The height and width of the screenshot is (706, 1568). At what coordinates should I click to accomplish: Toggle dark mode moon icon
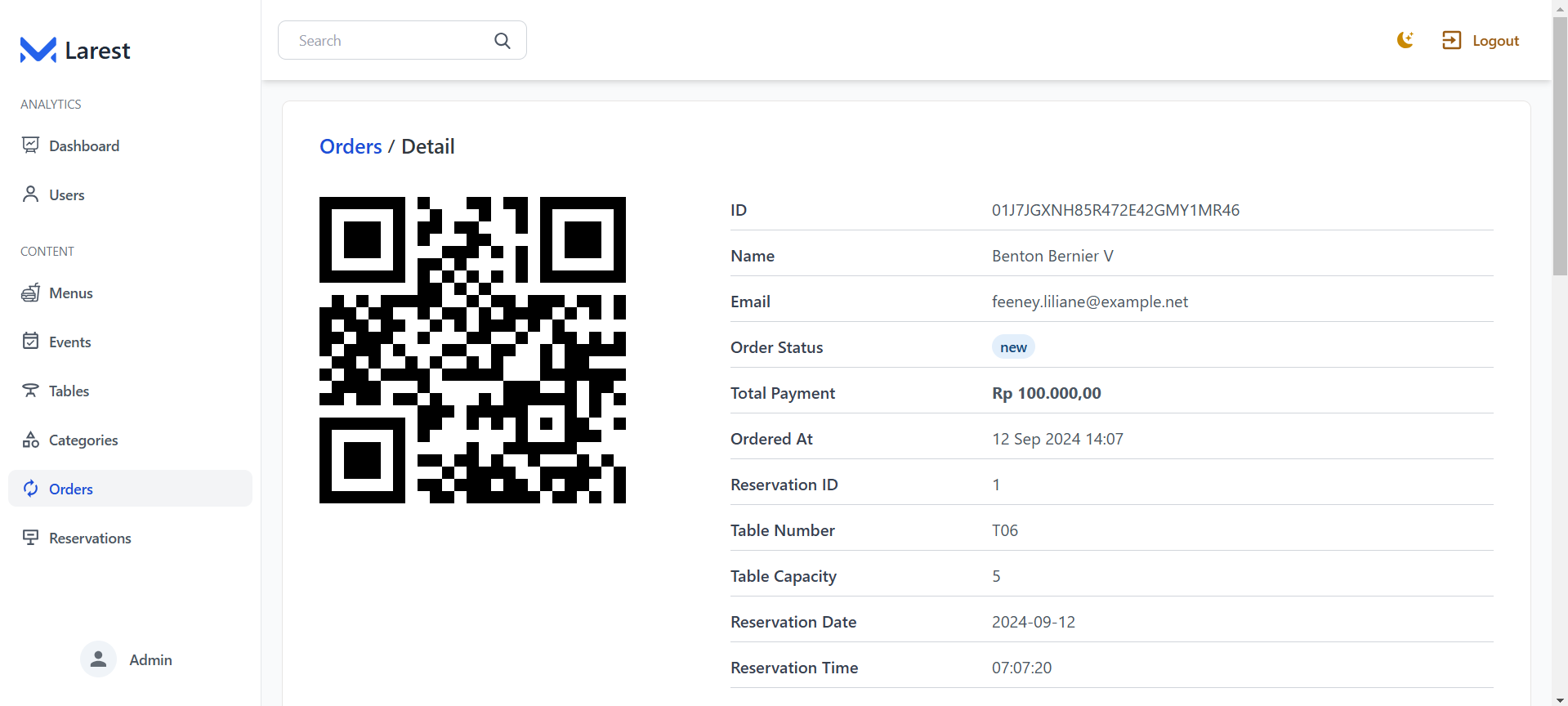coord(1405,40)
